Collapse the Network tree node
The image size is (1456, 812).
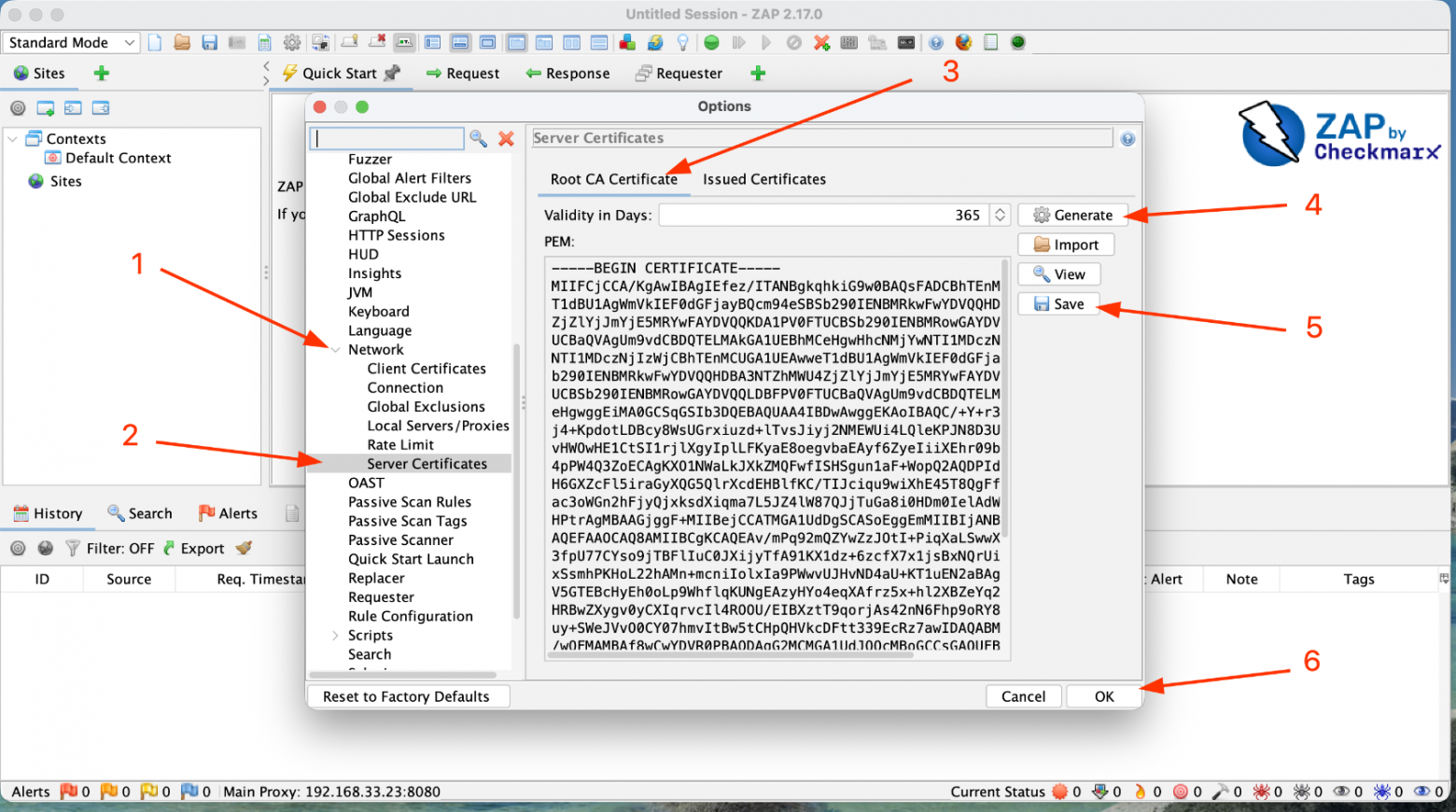pos(335,350)
